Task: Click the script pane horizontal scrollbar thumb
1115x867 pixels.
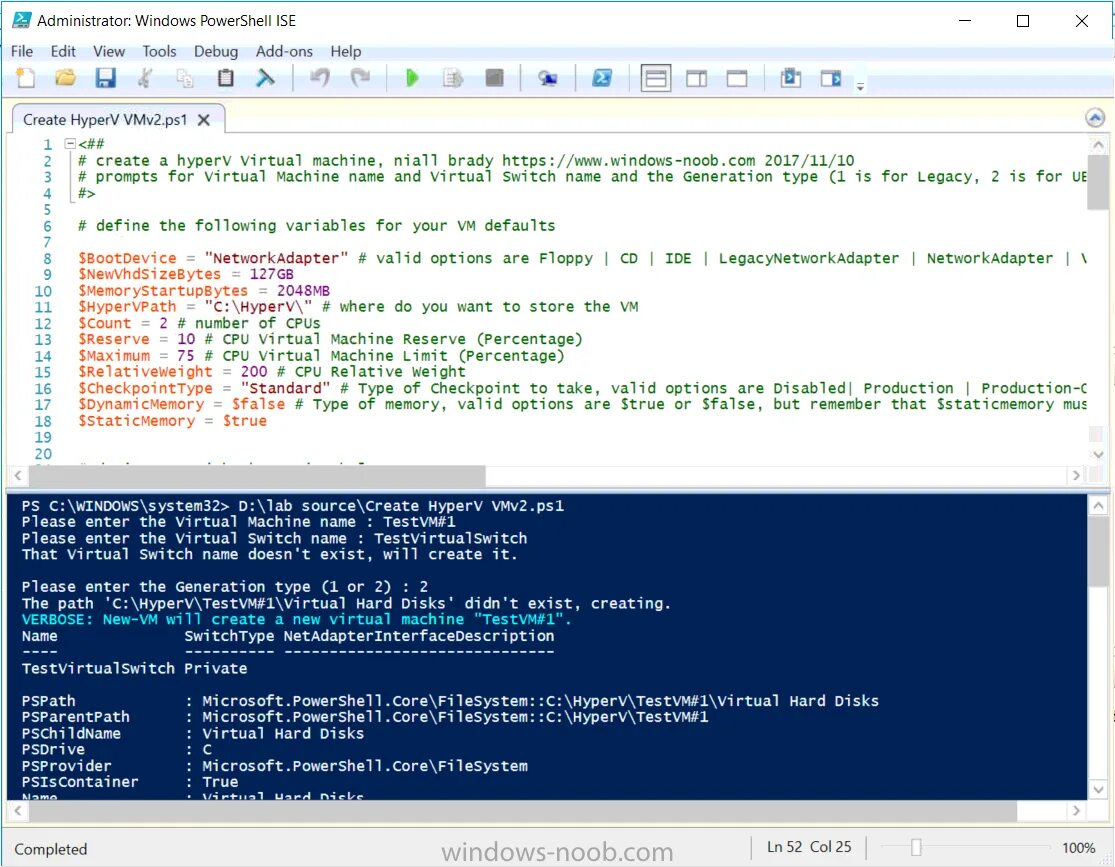Action: [x=256, y=474]
